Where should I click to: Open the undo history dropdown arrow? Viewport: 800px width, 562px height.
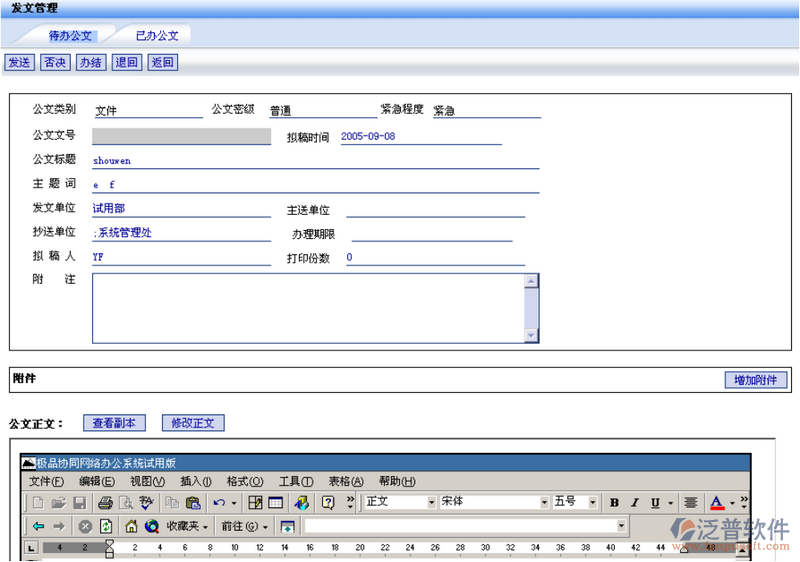[x=234, y=503]
